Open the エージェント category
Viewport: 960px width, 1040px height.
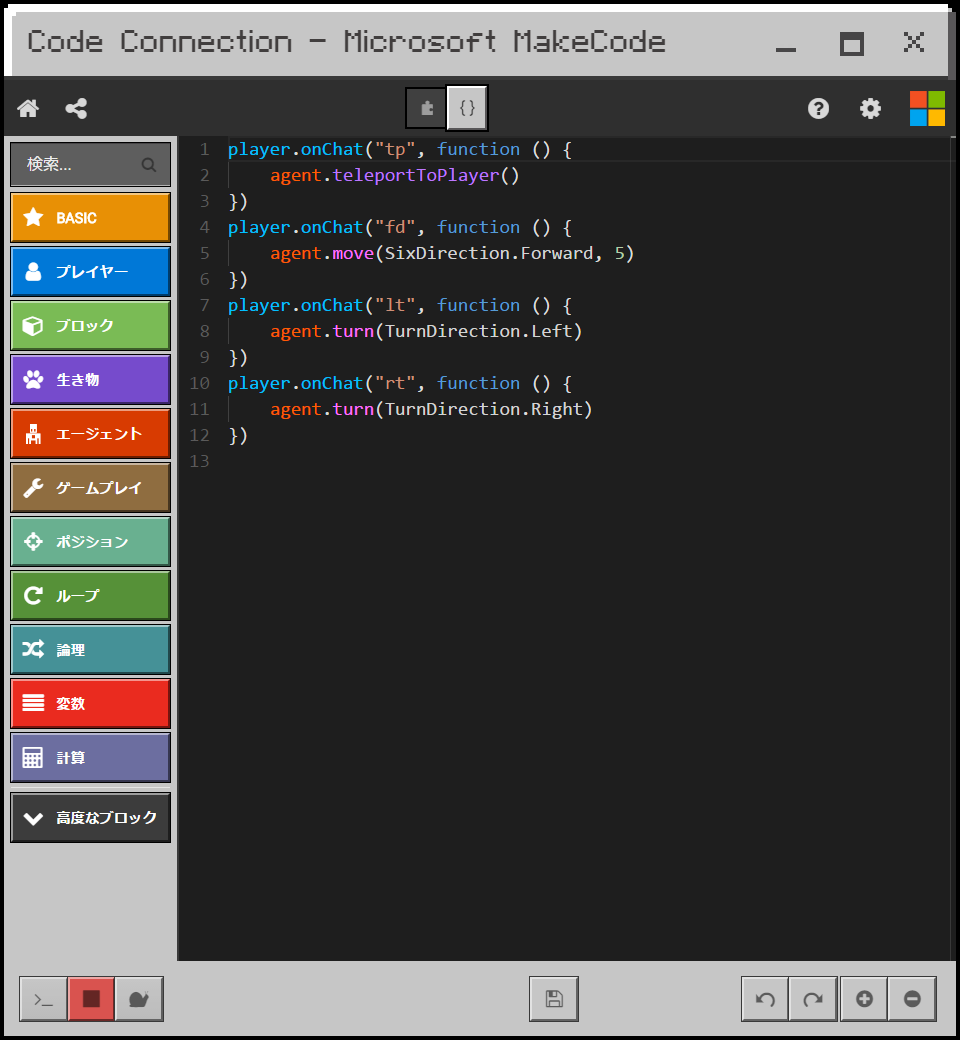click(90, 433)
